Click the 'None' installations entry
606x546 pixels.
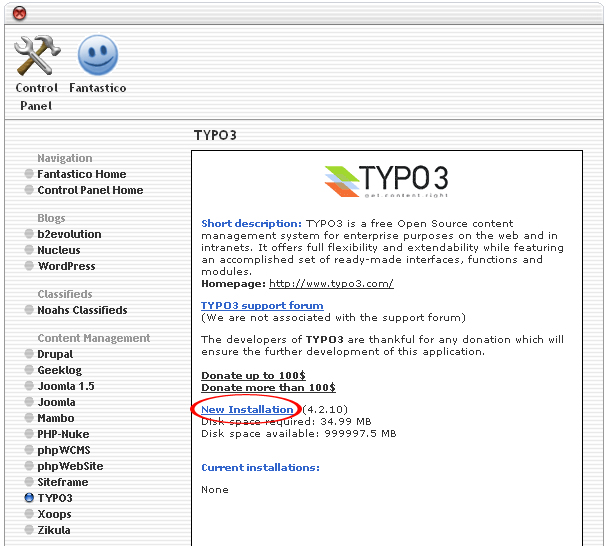click(215, 490)
